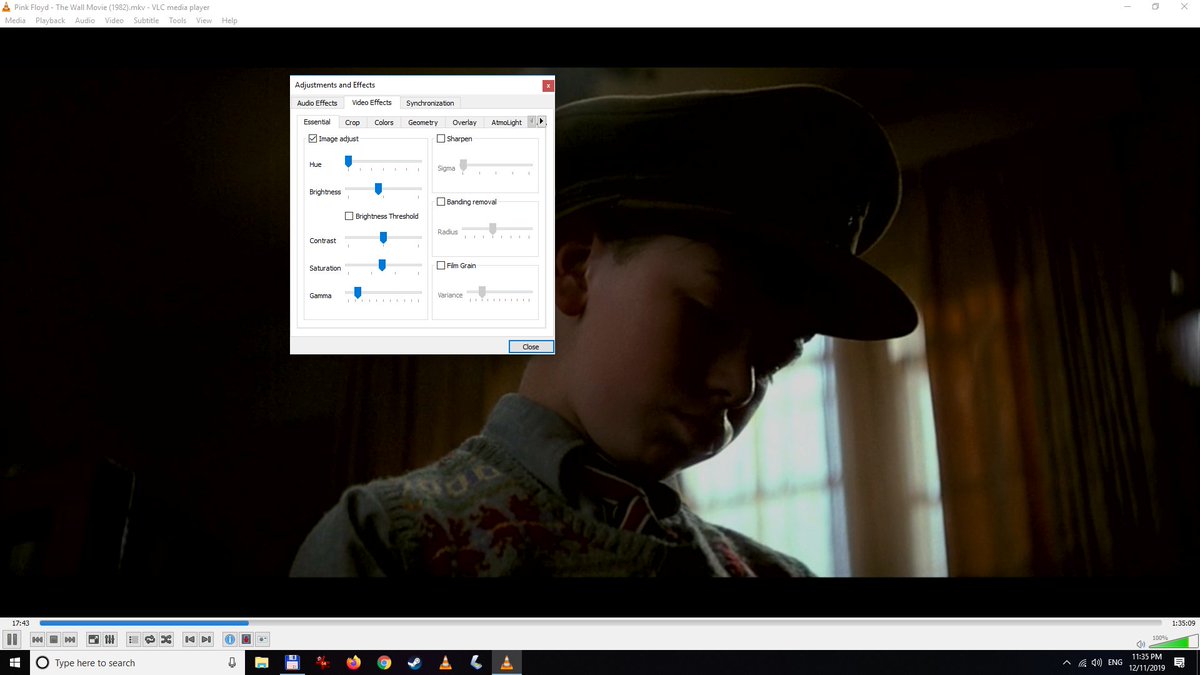Open the red creature app on taskbar
Screen dimensions: 1200x675
(x=323, y=662)
